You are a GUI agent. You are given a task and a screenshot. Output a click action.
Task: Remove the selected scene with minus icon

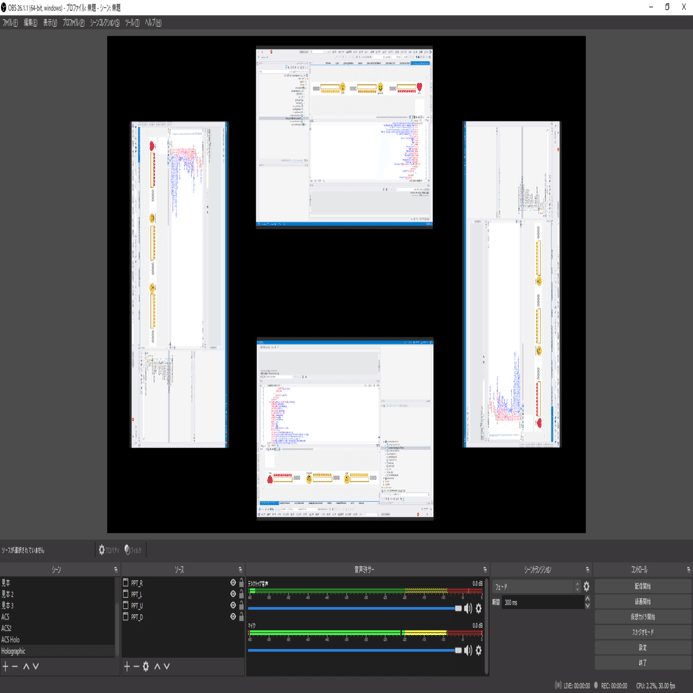15,666
